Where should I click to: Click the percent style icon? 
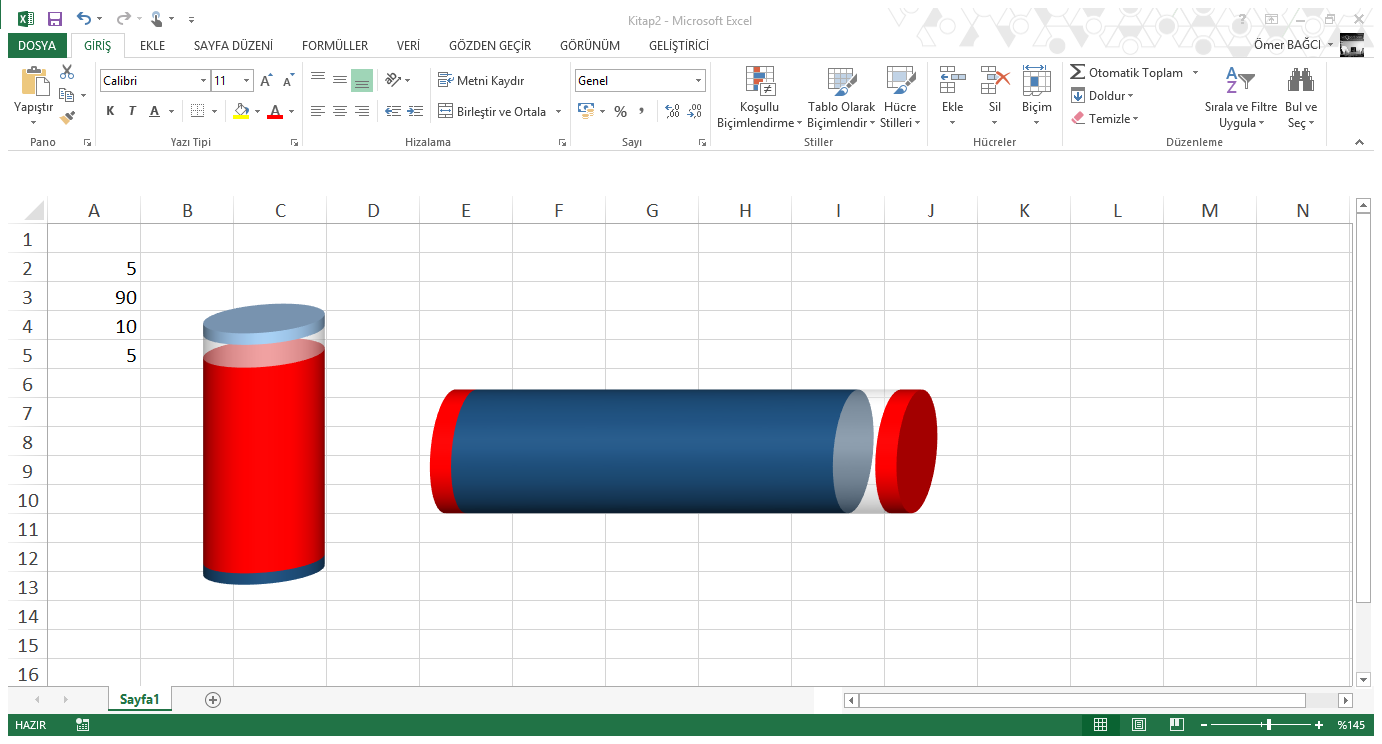pos(620,112)
